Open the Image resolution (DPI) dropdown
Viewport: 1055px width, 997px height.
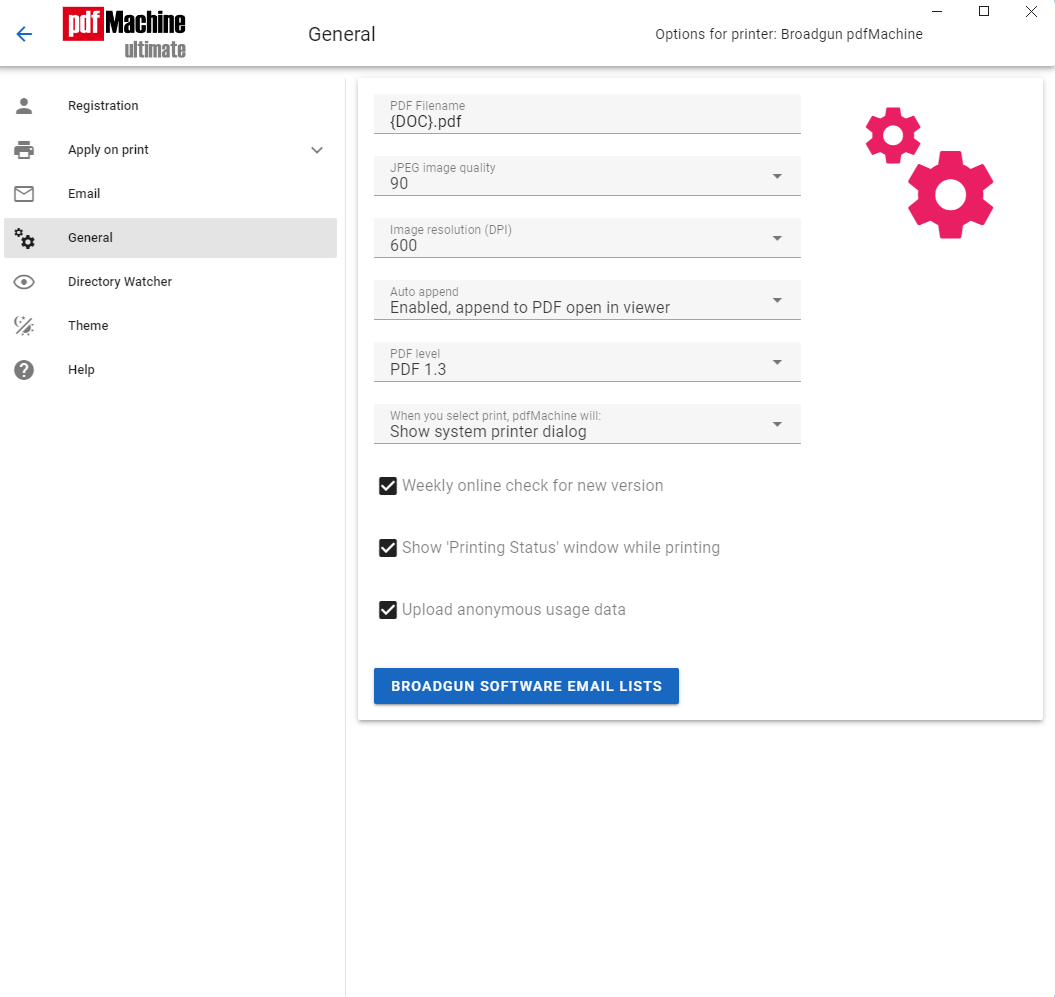click(587, 238)
